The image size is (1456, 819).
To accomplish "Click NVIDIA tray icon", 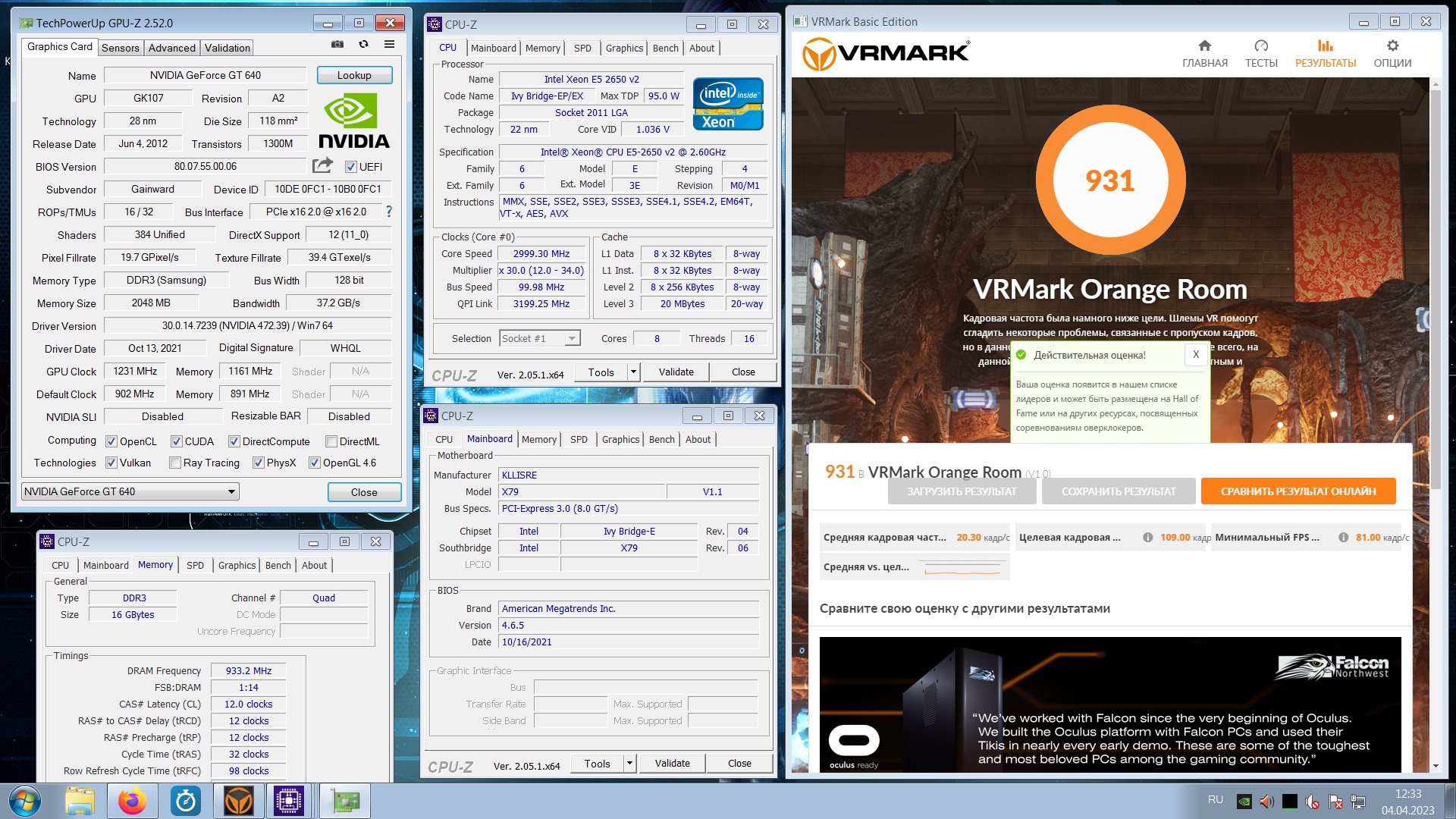I will click(x=1244, y=802).
